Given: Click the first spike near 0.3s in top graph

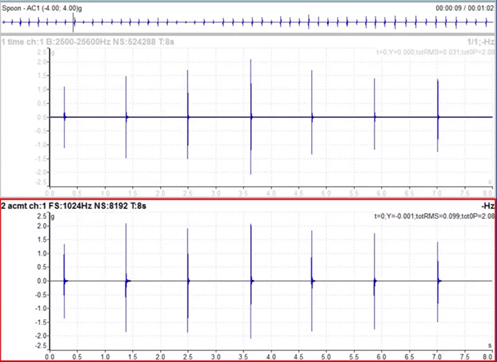Looking at the screenshot, I should point(64,117).
